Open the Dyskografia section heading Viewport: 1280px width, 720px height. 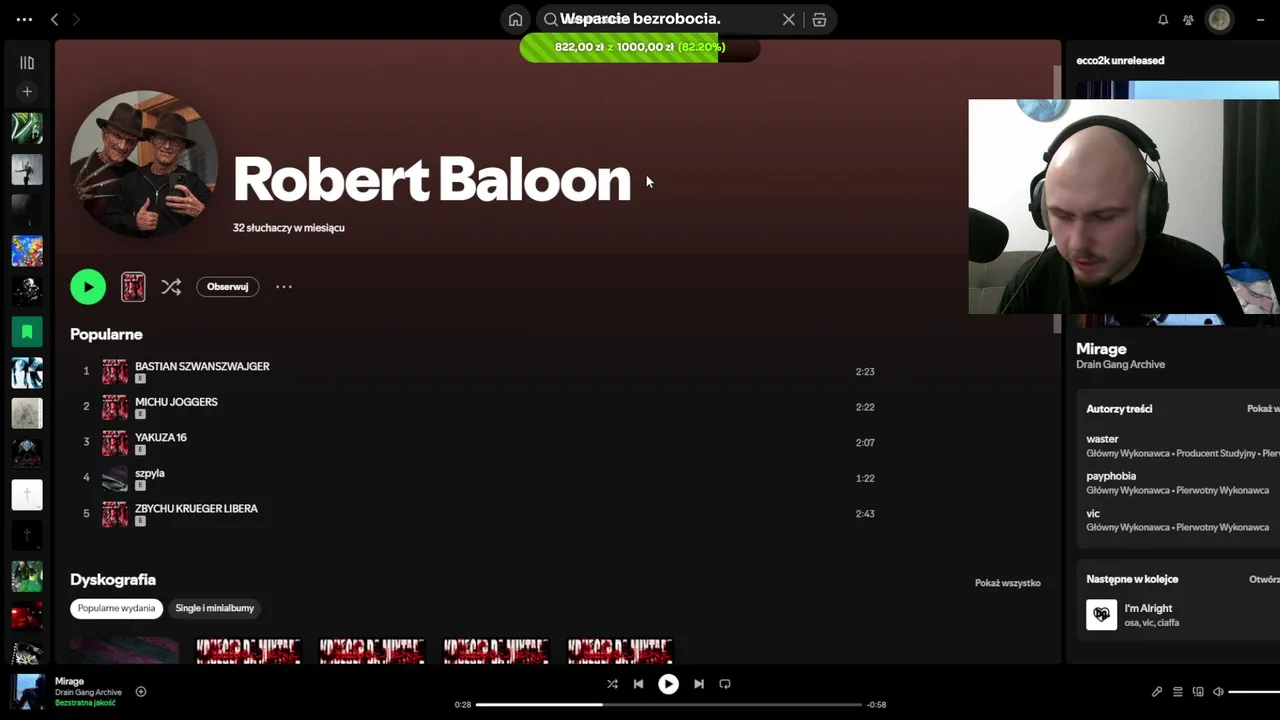pyautogui.click(x=113, y=580)
